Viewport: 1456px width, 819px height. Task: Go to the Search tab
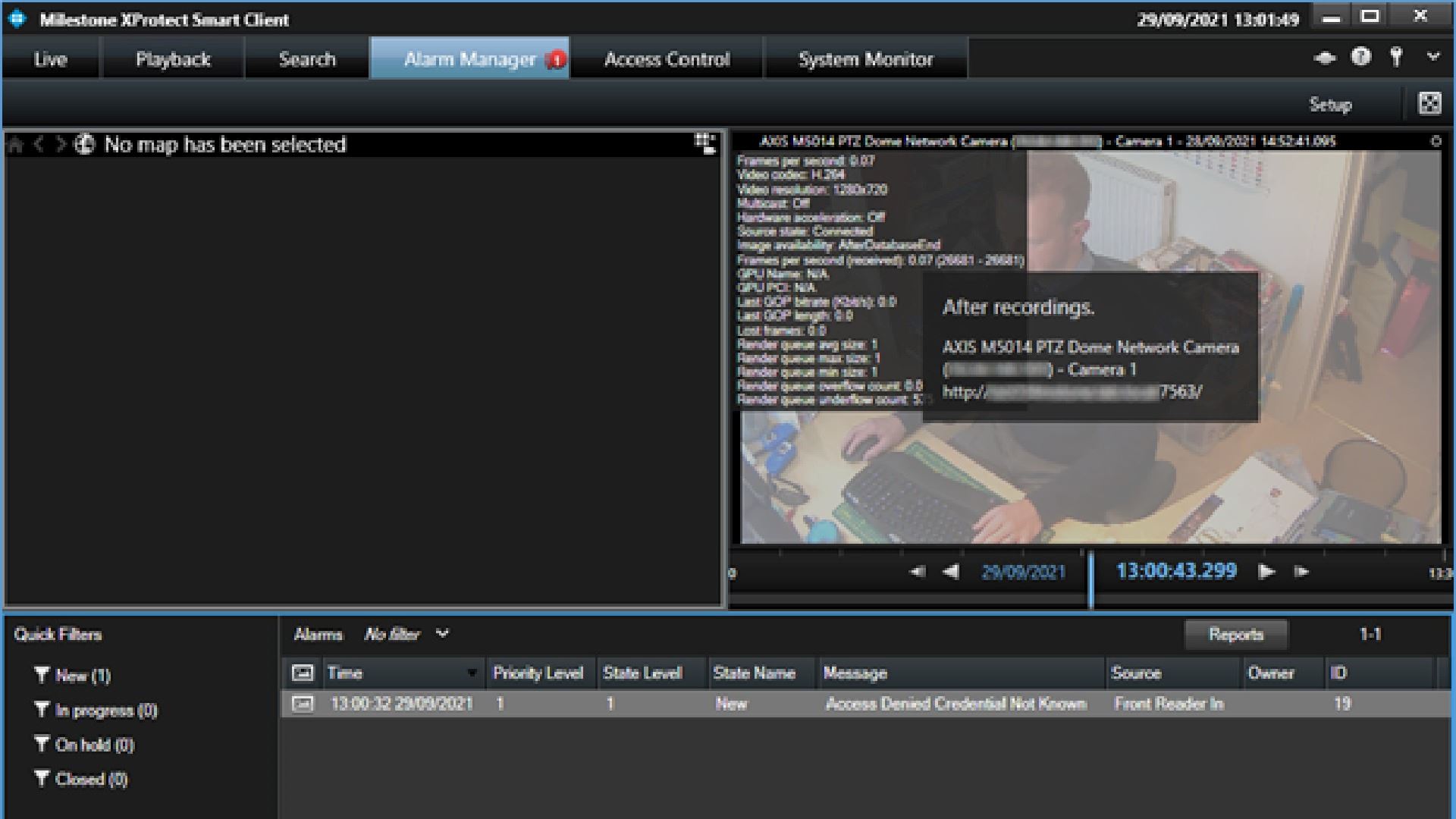click(x=307, y=59)
